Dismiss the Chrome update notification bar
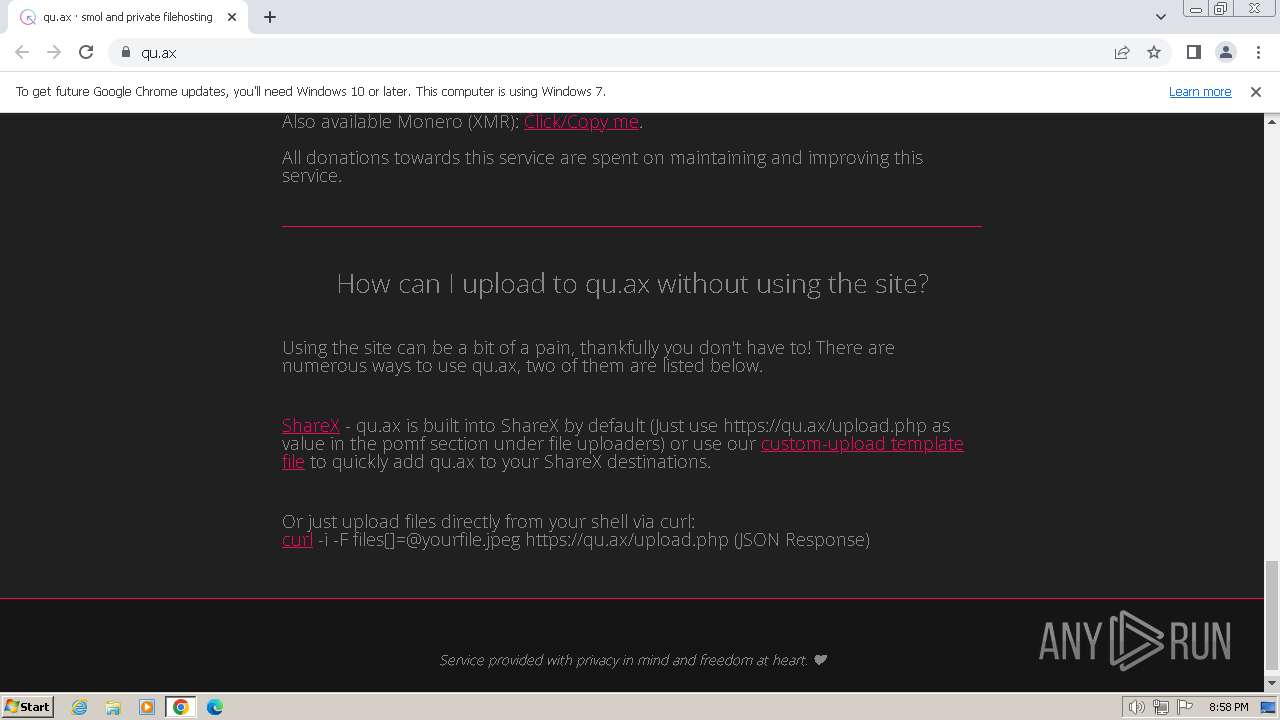1280x720 pixels. pyautogui.click(x=1256, y=91)
